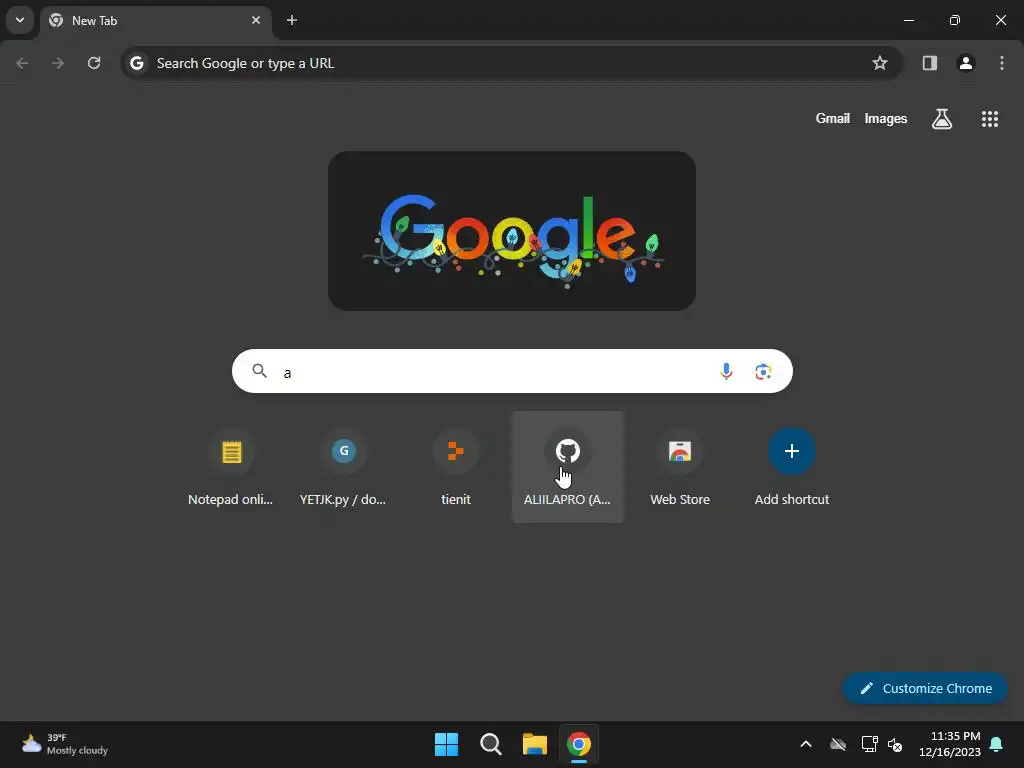Screen dimensions: 1024x768
Task: Open File Explorer from the taskbar
Action: (x=534, y=744)
